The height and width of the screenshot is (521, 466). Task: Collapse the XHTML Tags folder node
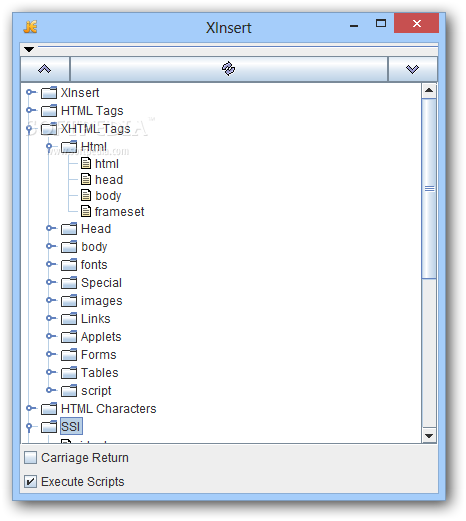[x=29, y=129]
